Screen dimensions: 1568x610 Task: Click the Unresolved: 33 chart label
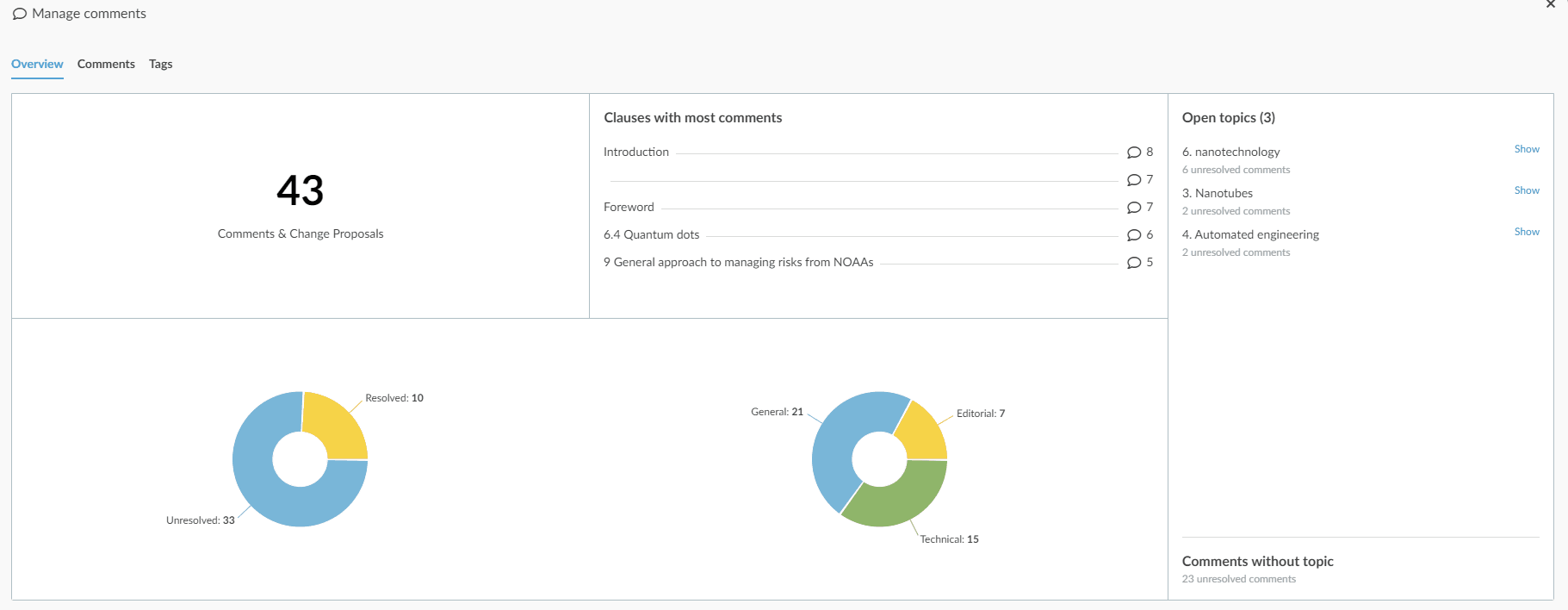(x=201, y=520)
